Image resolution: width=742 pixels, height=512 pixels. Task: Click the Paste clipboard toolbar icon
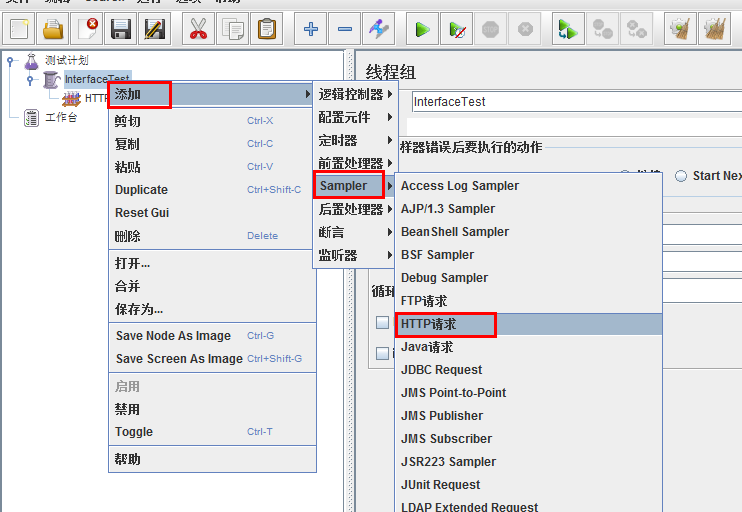tap(267, 29)
